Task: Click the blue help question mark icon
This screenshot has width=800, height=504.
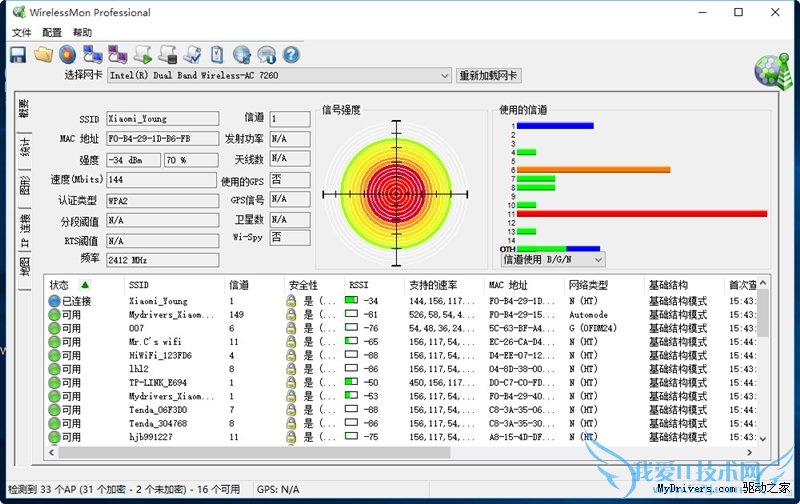Action: [x=291, y=54]
